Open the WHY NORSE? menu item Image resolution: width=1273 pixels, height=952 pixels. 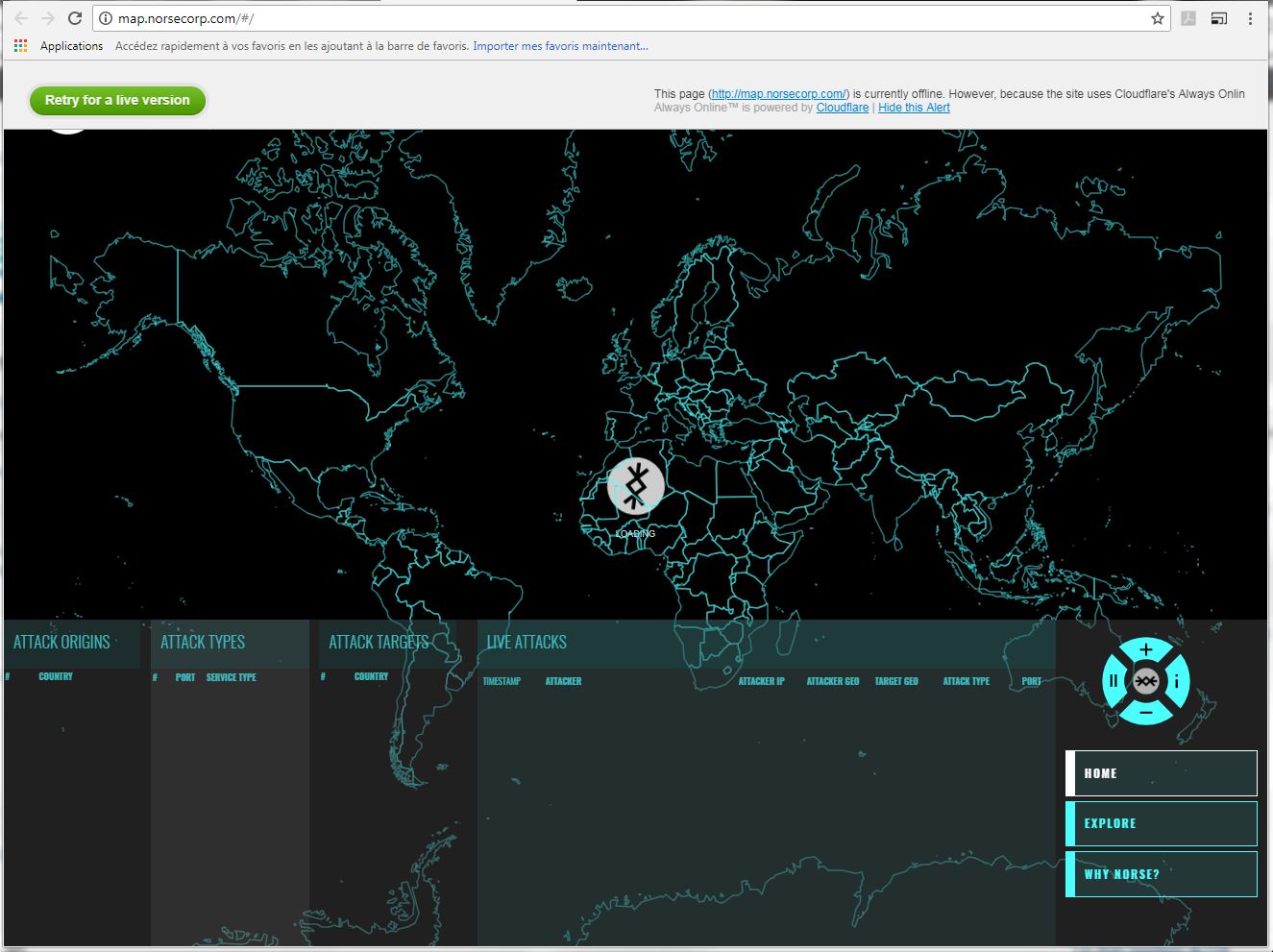click(x=1162, y=874)
